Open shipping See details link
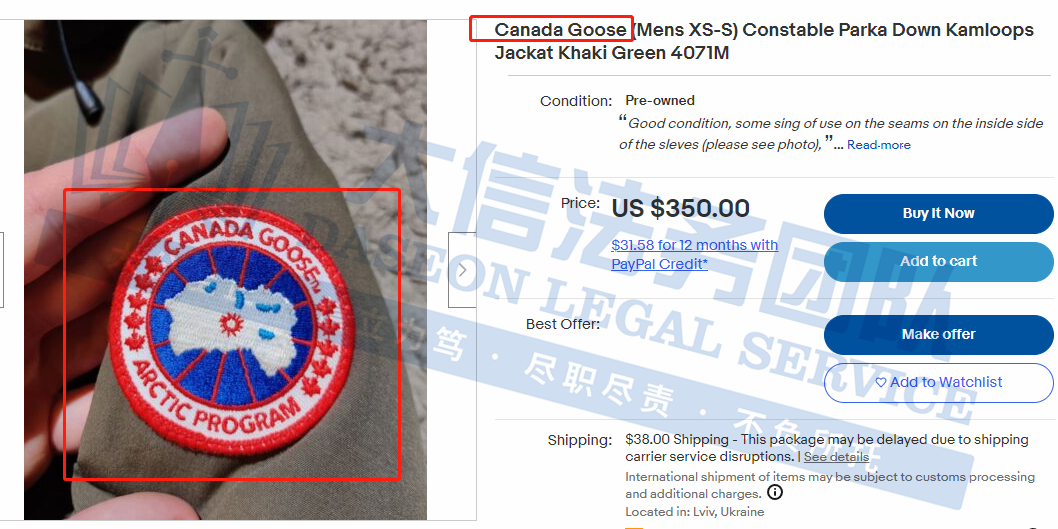1058x529 pixels. coord(836,457)
